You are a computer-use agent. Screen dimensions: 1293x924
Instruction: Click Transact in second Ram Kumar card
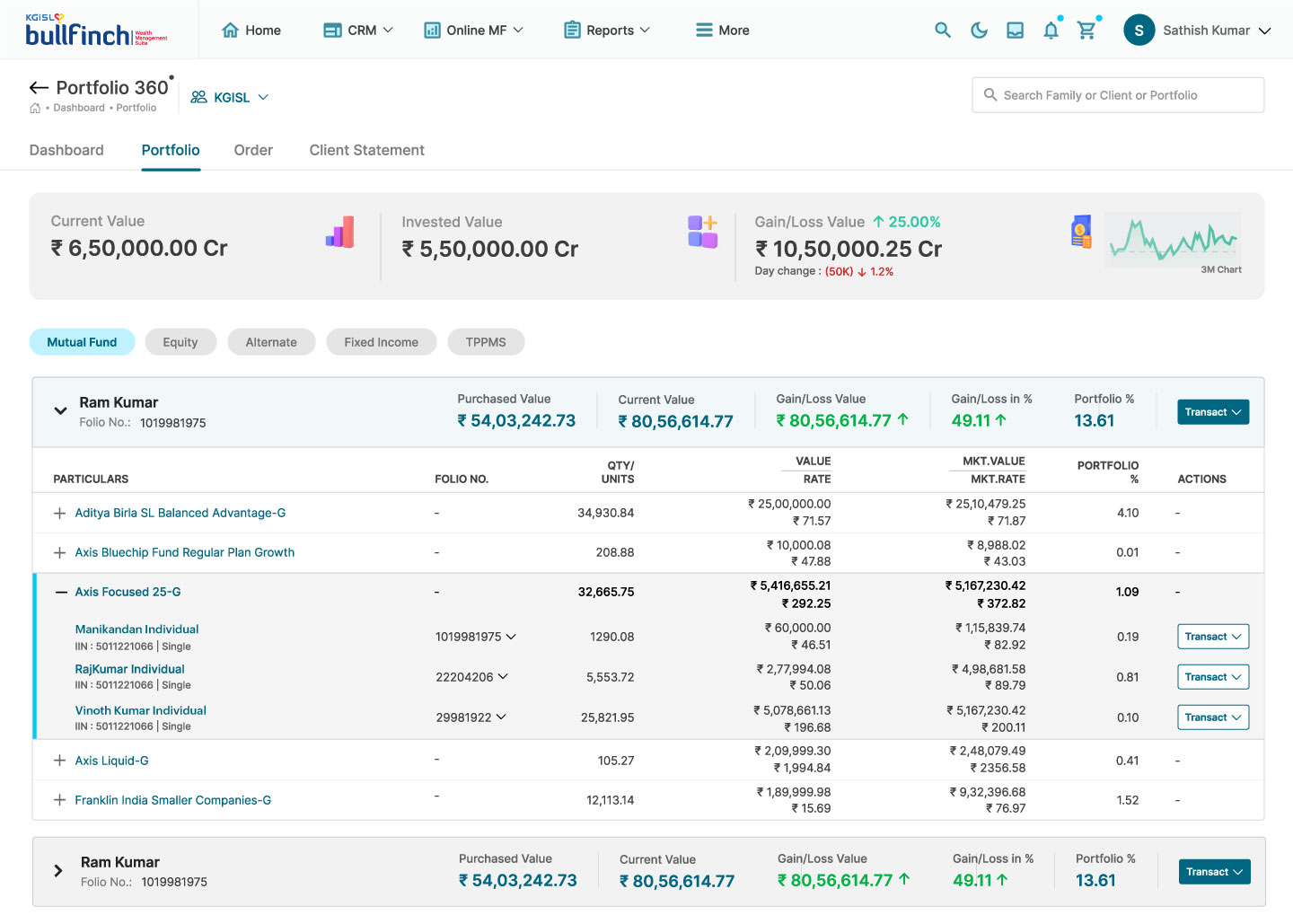1215,872
